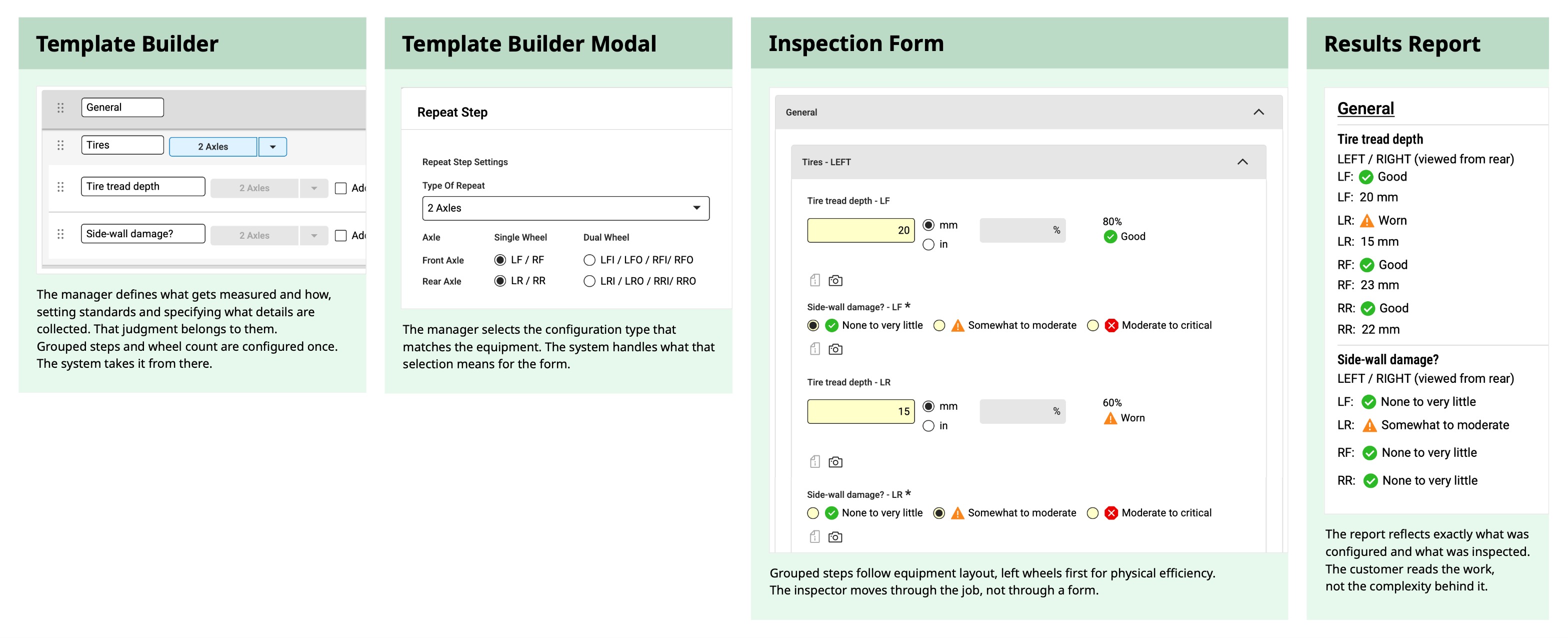Click the drag handle beside Tires row
The height and width of the screenshot is (638, 1568).
click(x=60, y=146)
